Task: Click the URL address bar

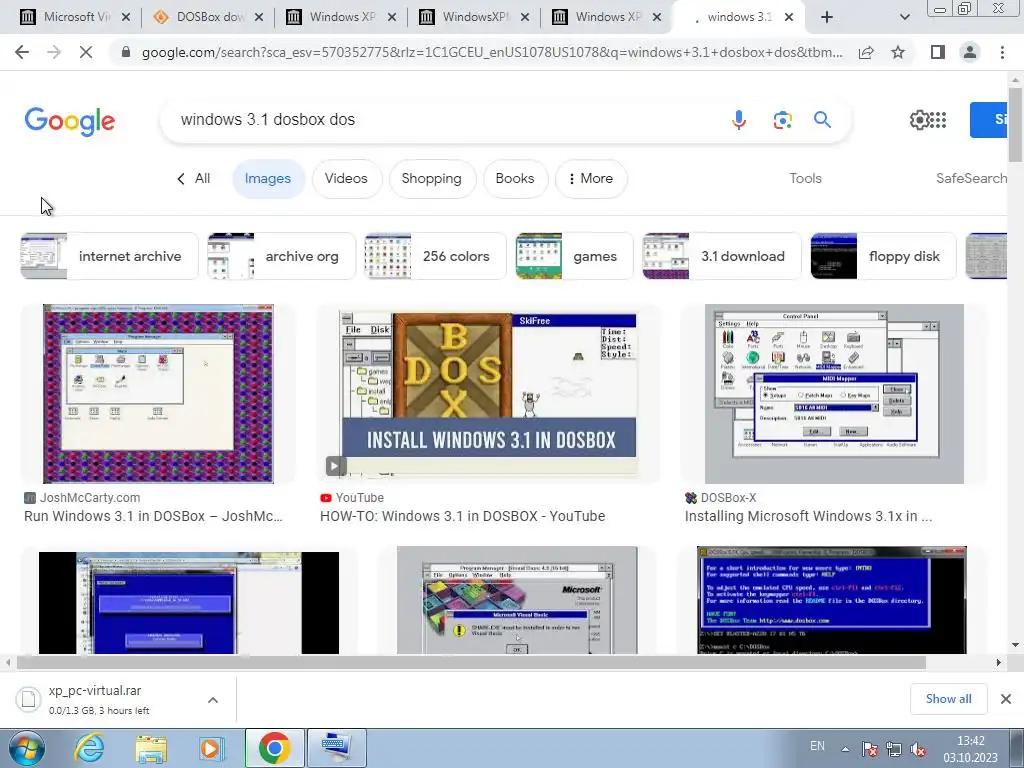Action: [491, 52]
